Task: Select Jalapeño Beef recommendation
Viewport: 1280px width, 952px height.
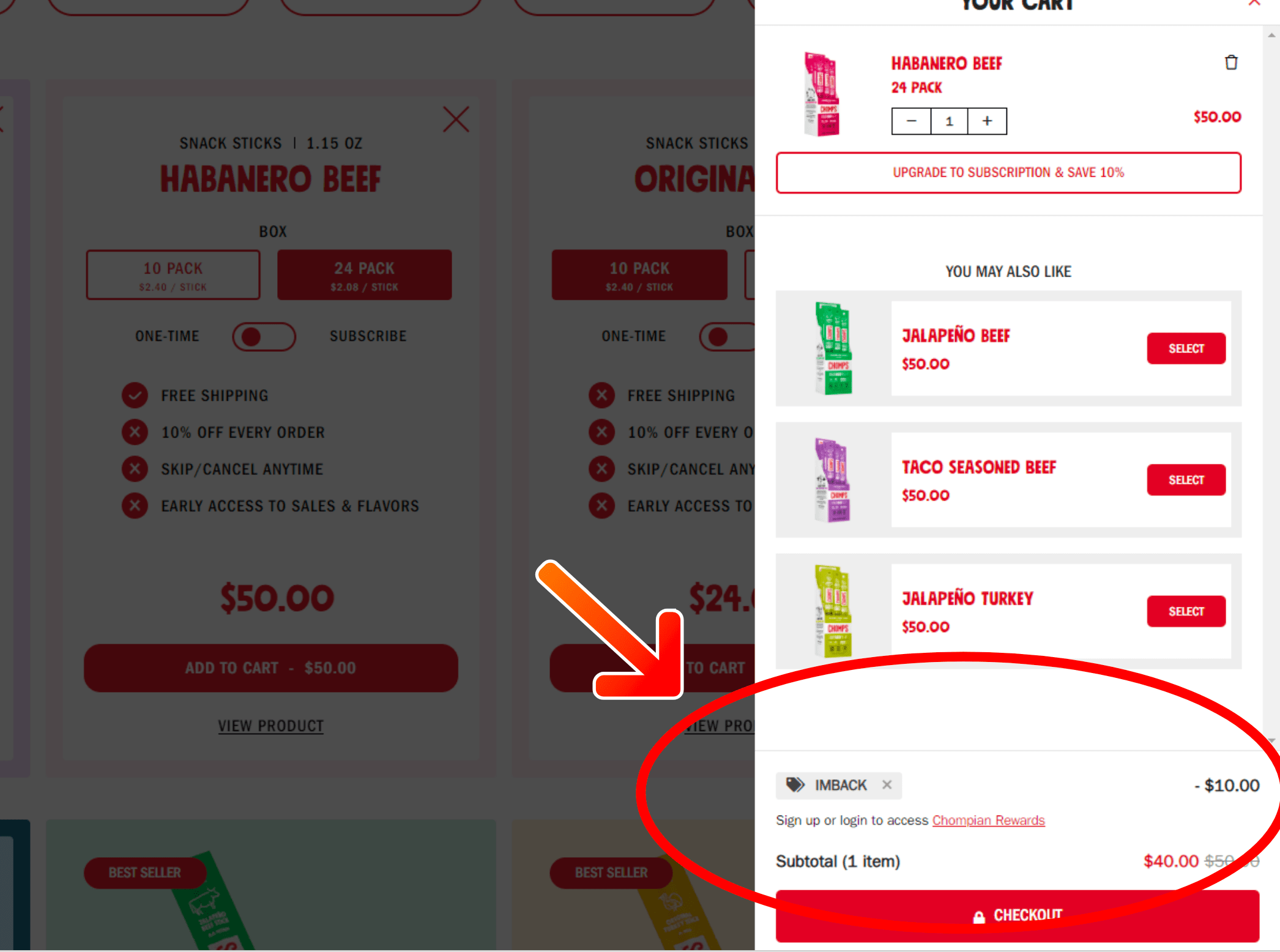Action: pyautogui.click(x=1186, y=348)
